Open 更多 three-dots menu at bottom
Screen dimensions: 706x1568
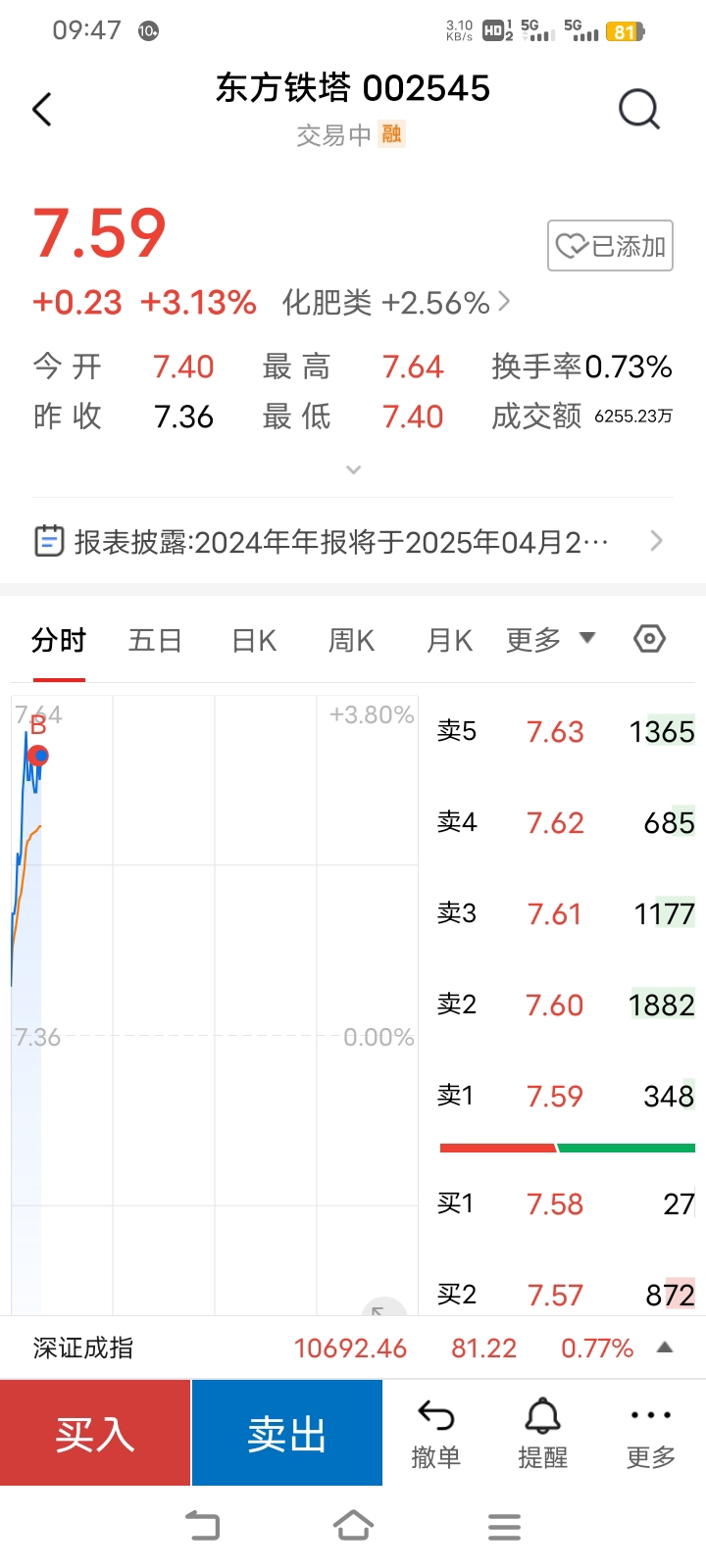pos(651,1435)
